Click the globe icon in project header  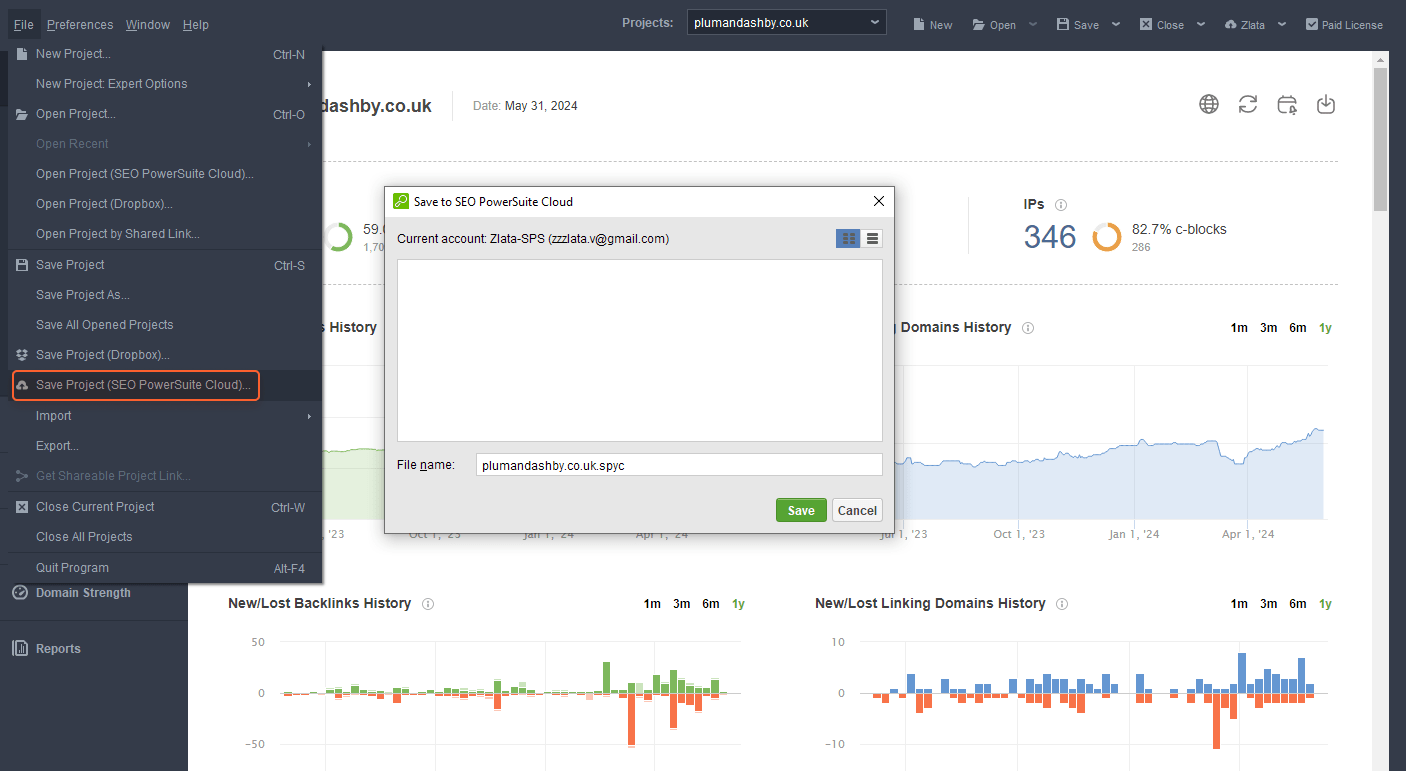1209,104
